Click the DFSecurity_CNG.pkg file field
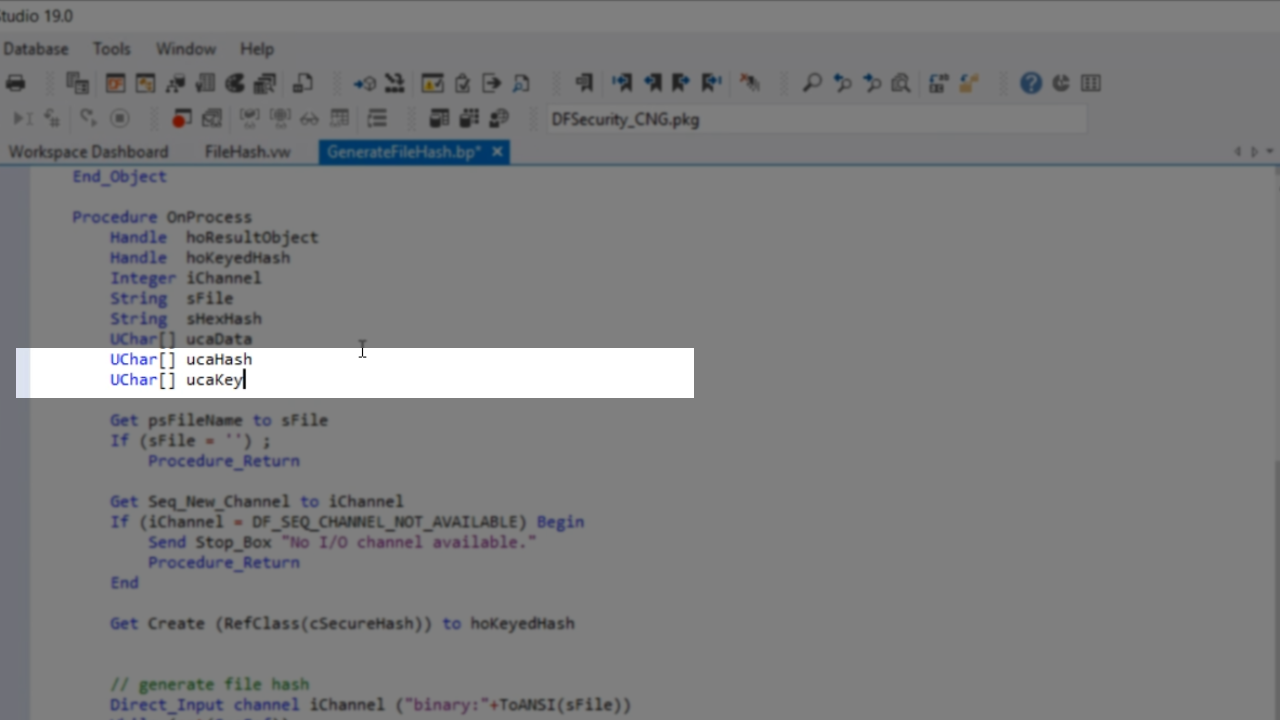Viewport: 1280px width, 720px height. pos(815,119)
